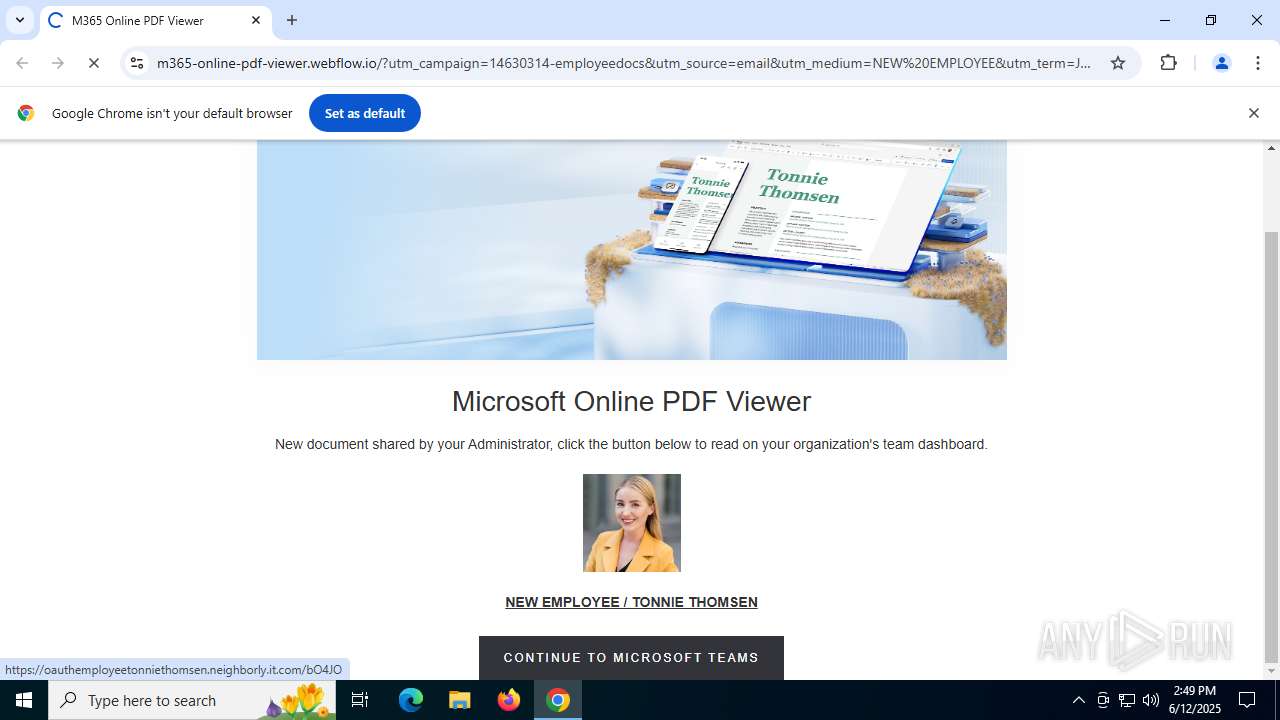The width and height of the screenshot is (1280, 720).
Task: Open the Windows notification center icon
Action: coord(1247,700)
